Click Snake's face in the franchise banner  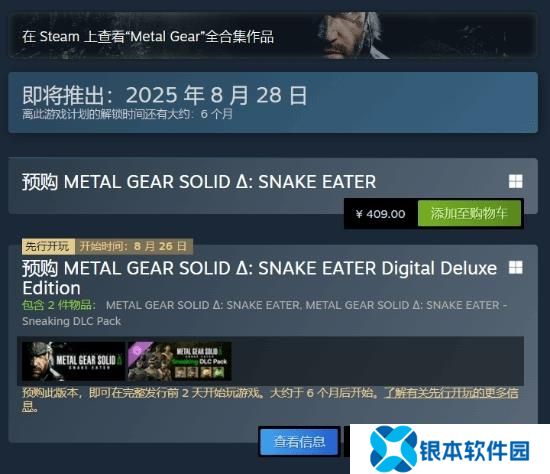click(x=346, y=35)
